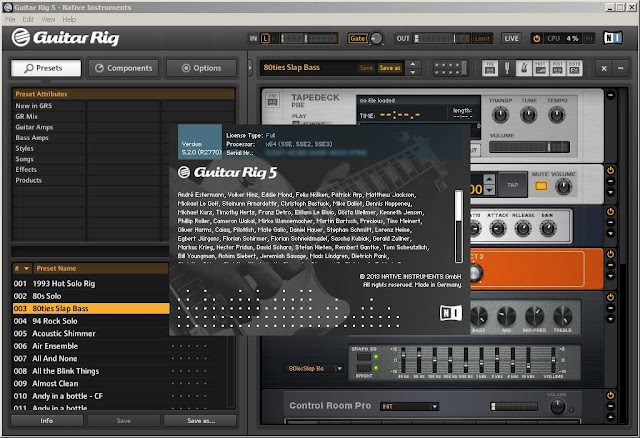Toggle LIVE view mode

(511, 38)
